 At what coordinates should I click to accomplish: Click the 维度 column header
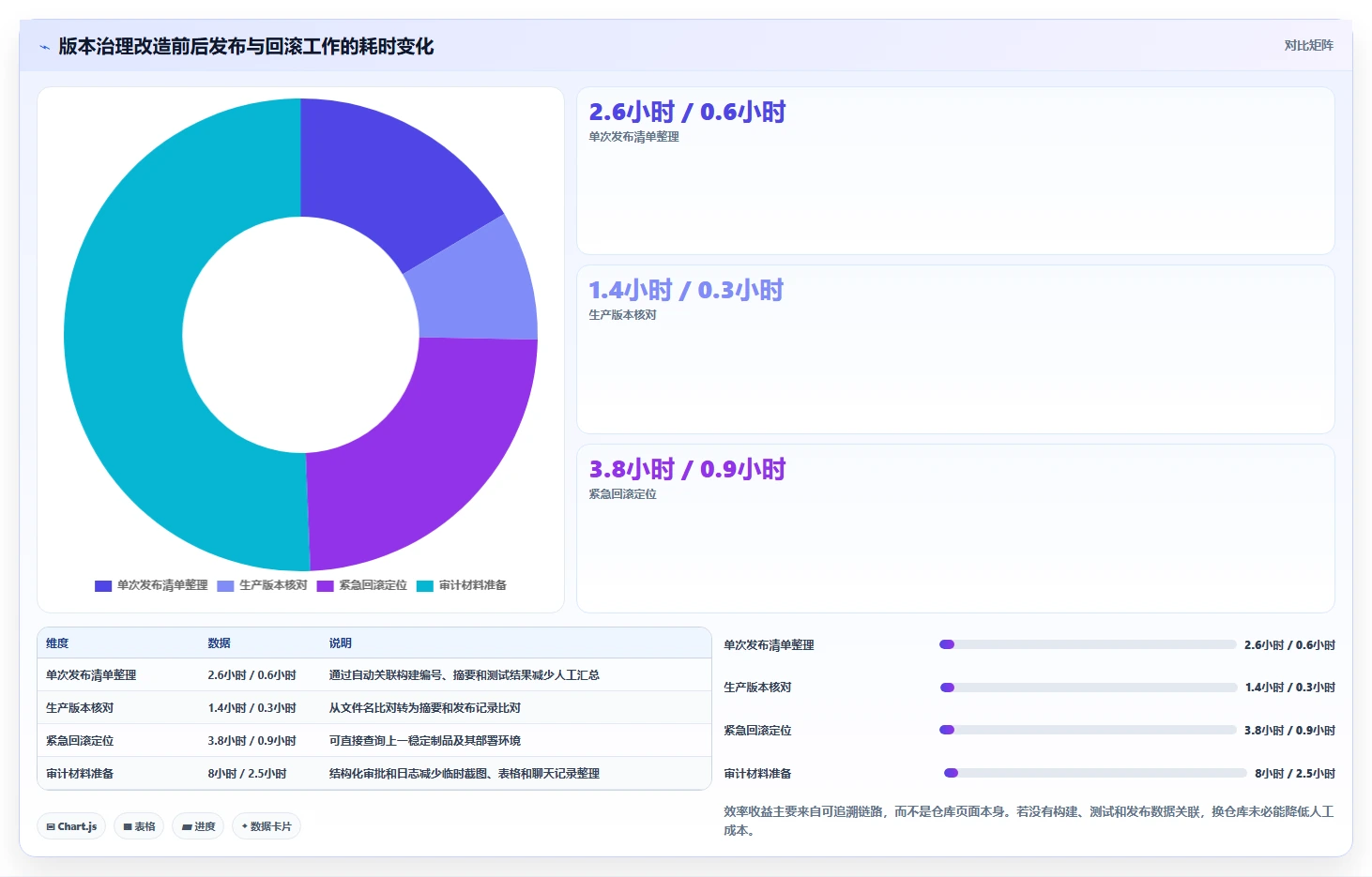click(x=57, y=643)
